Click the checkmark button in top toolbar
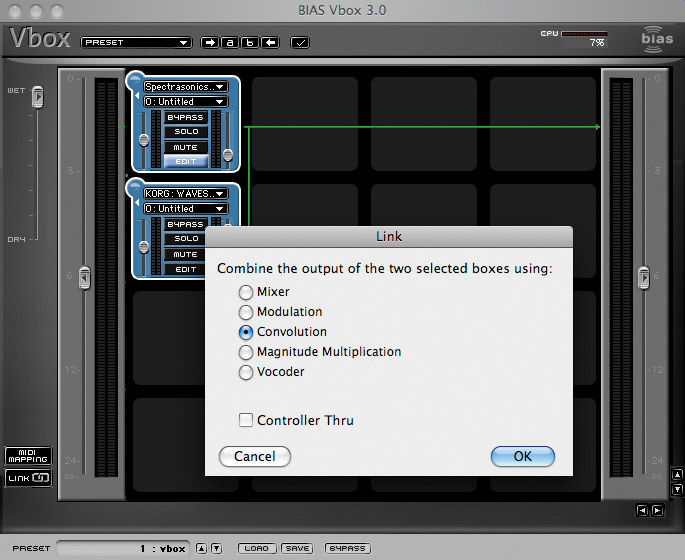The width and height of the screenshot is (685, 560). (300, 42)
